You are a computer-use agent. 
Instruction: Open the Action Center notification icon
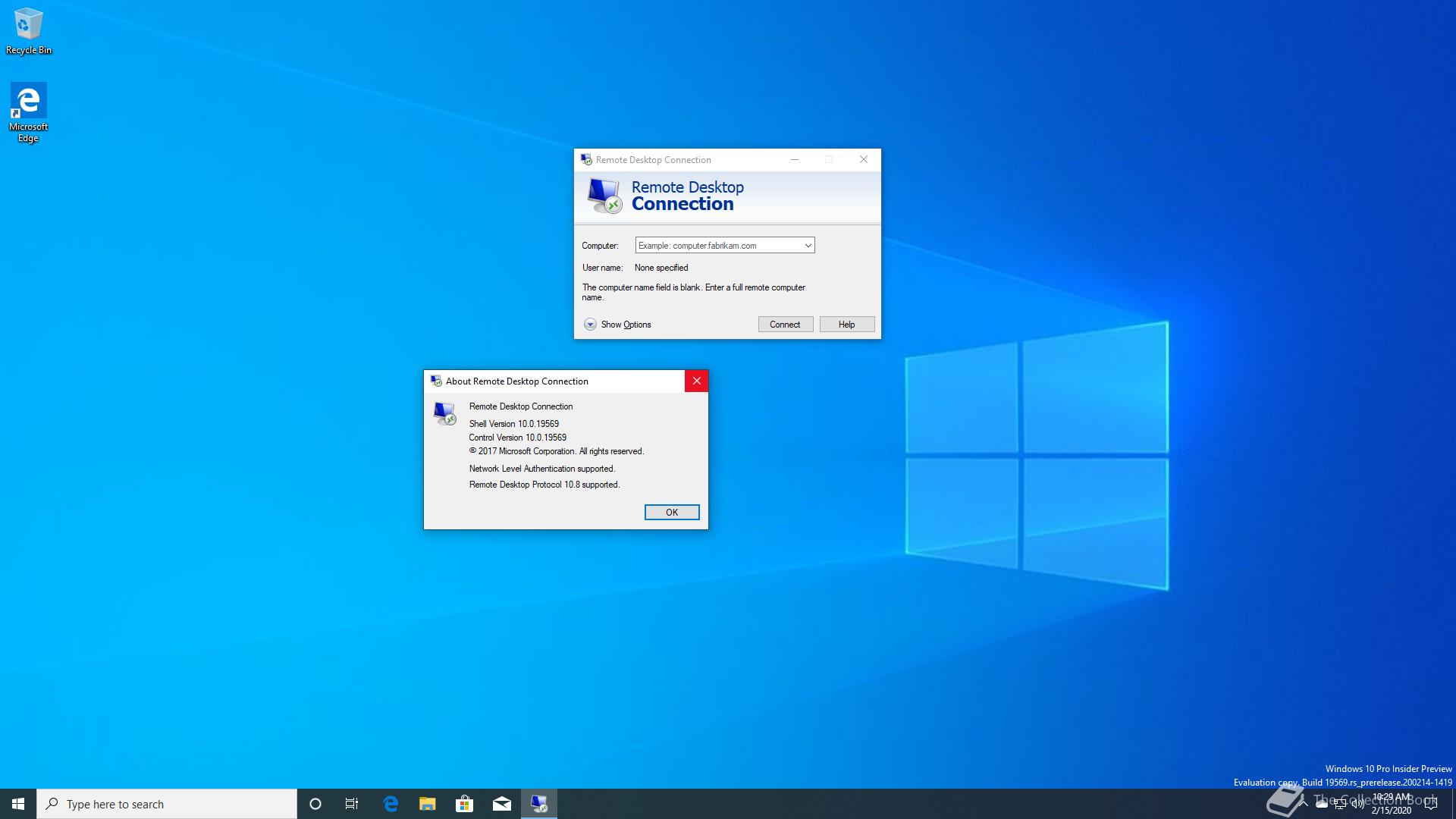(x=1431, y=804)
